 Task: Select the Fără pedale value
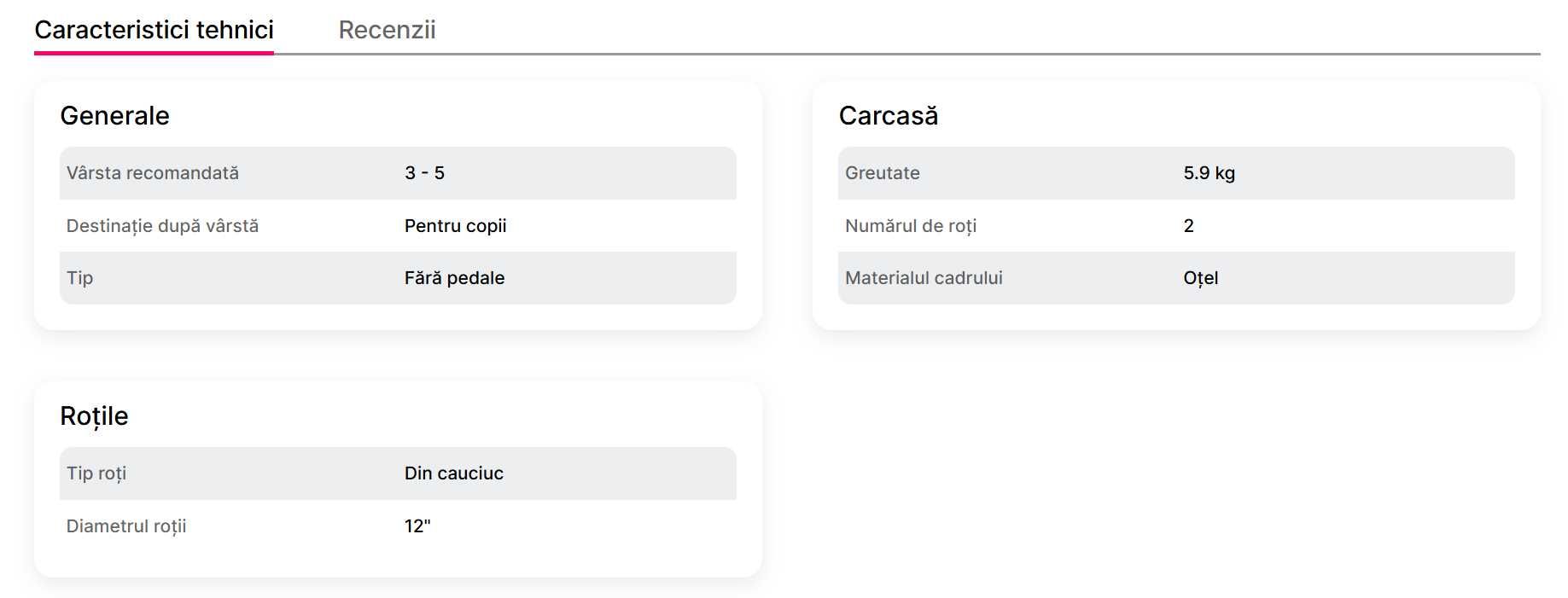(454, 278)
